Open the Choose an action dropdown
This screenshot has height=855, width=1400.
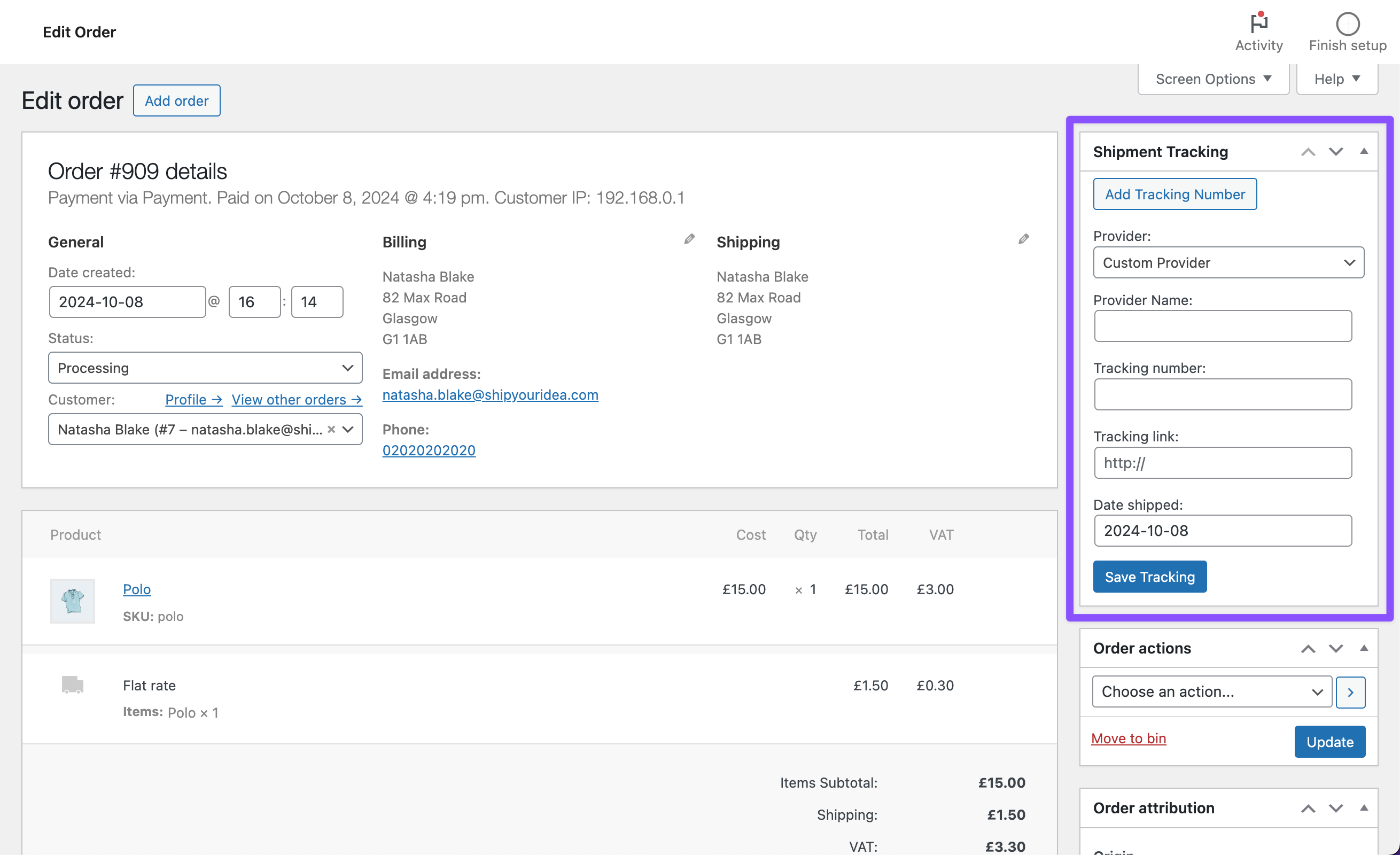point(1211,691)
